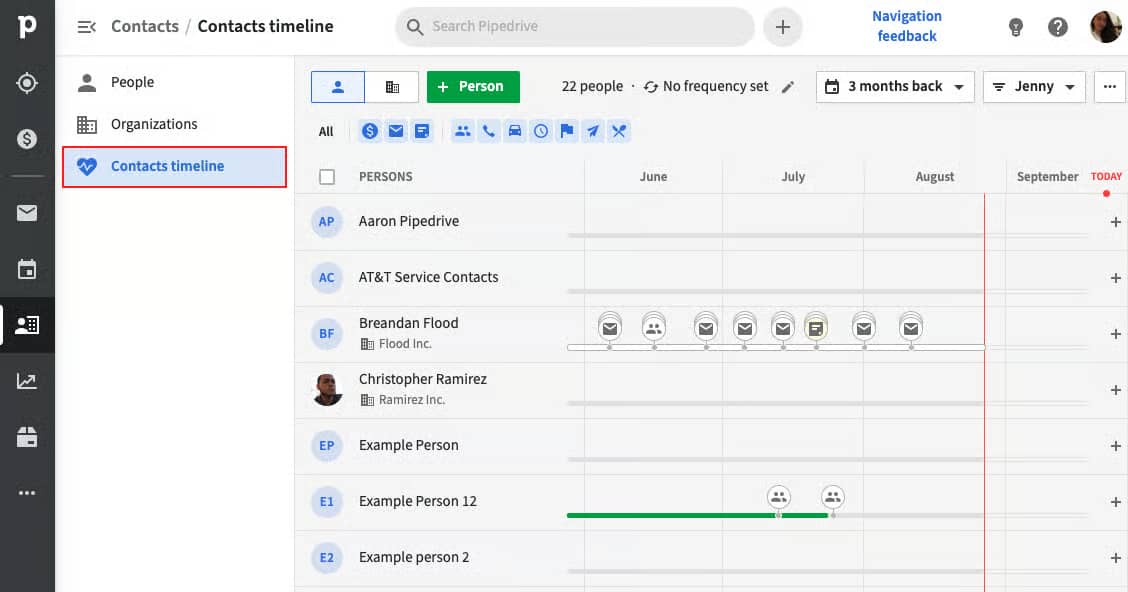The height and width of the screenshot is (592, 1128).
Task: Open the Jenny owner filter dropdown
Action: [x=1034, y=87]
